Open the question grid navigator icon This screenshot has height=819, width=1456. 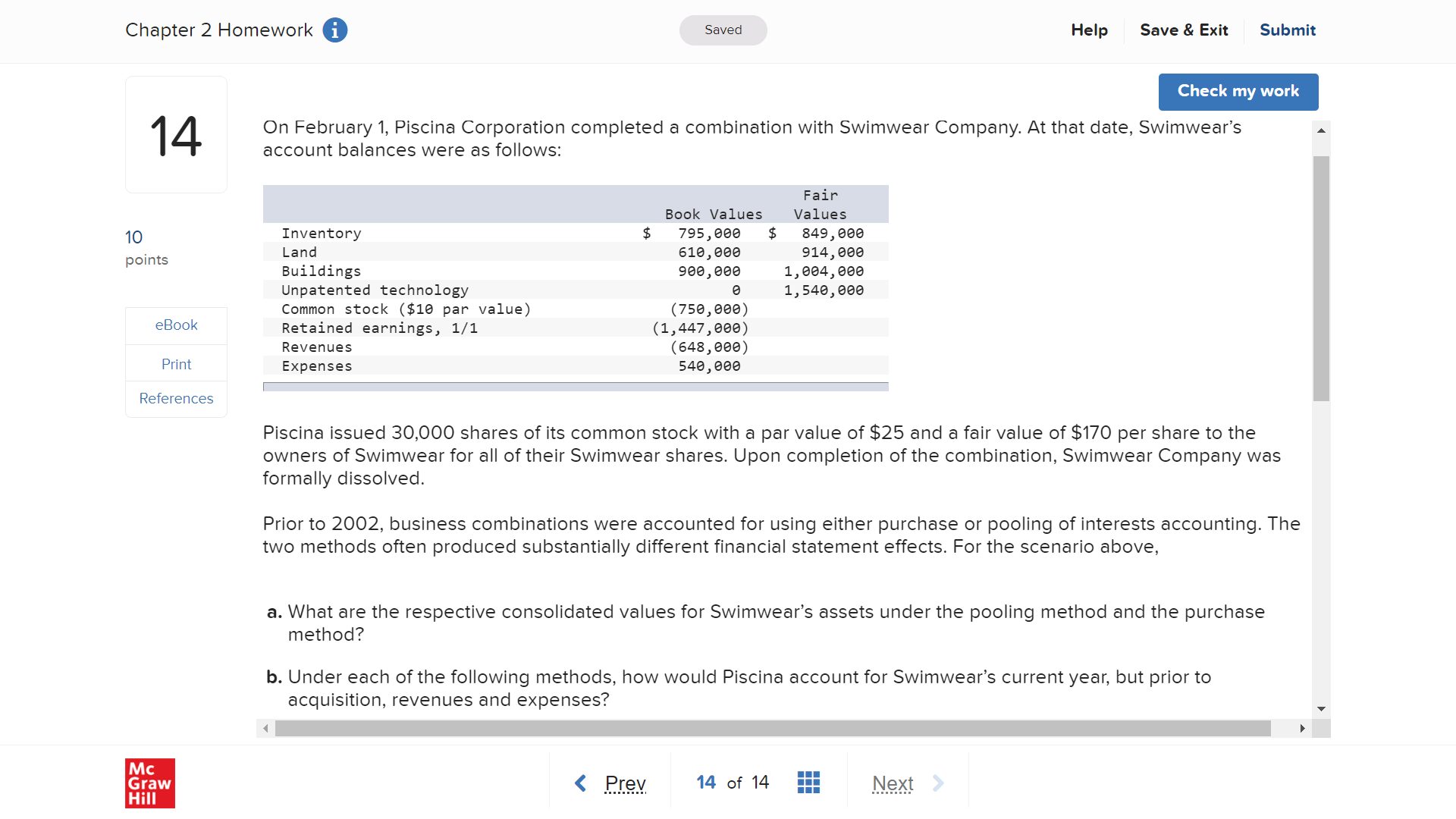click(x=808, y=783)
